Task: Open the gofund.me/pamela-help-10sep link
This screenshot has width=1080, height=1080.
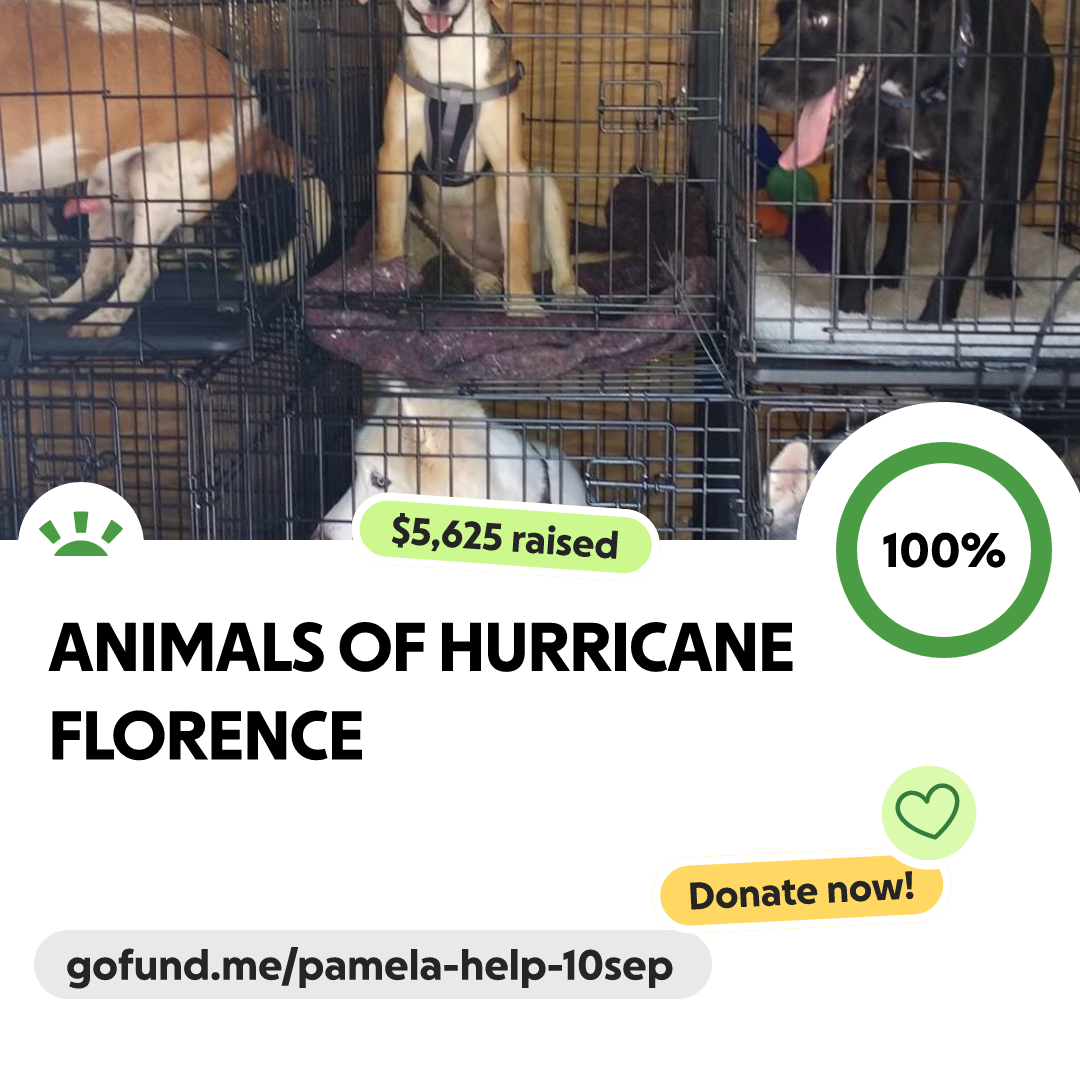Action: coord(372,965)
